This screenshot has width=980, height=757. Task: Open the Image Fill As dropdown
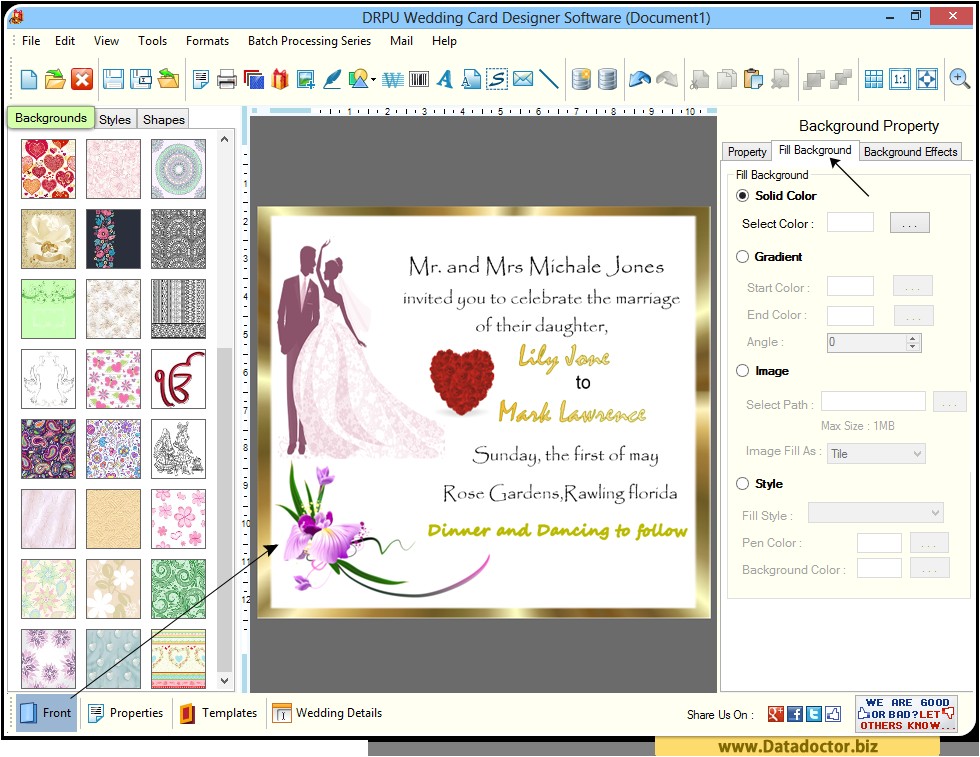tap(875, 453)
